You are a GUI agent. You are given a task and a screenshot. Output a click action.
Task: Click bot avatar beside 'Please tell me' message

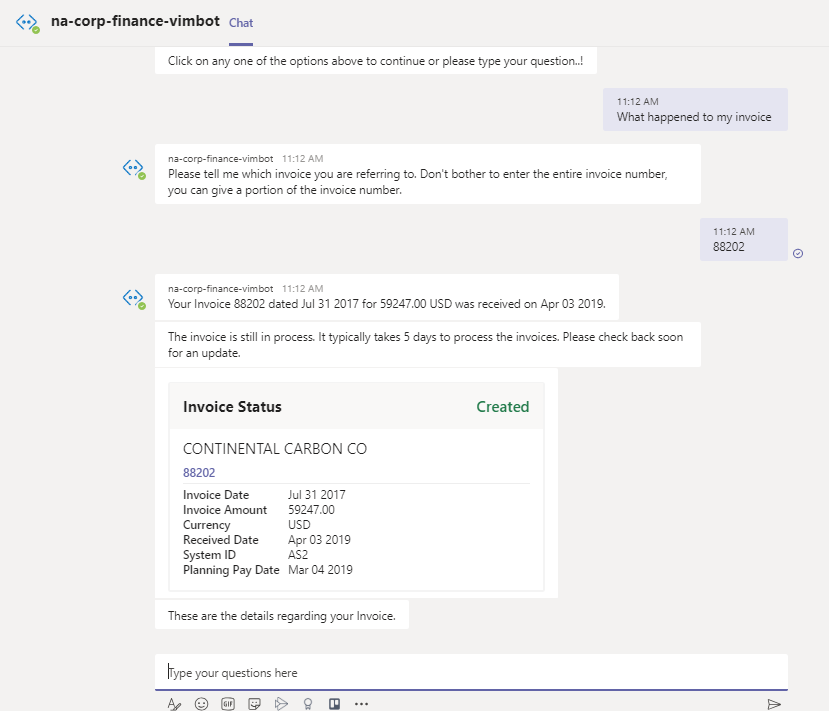pyautogui.click(x=133, y=168)
